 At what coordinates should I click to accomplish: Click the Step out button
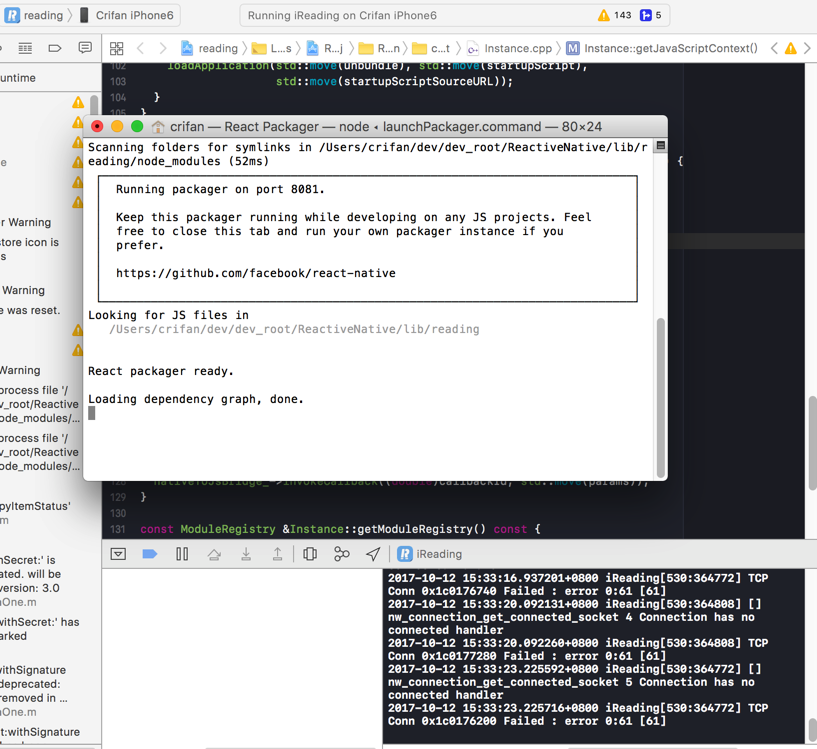click(278, 554)
